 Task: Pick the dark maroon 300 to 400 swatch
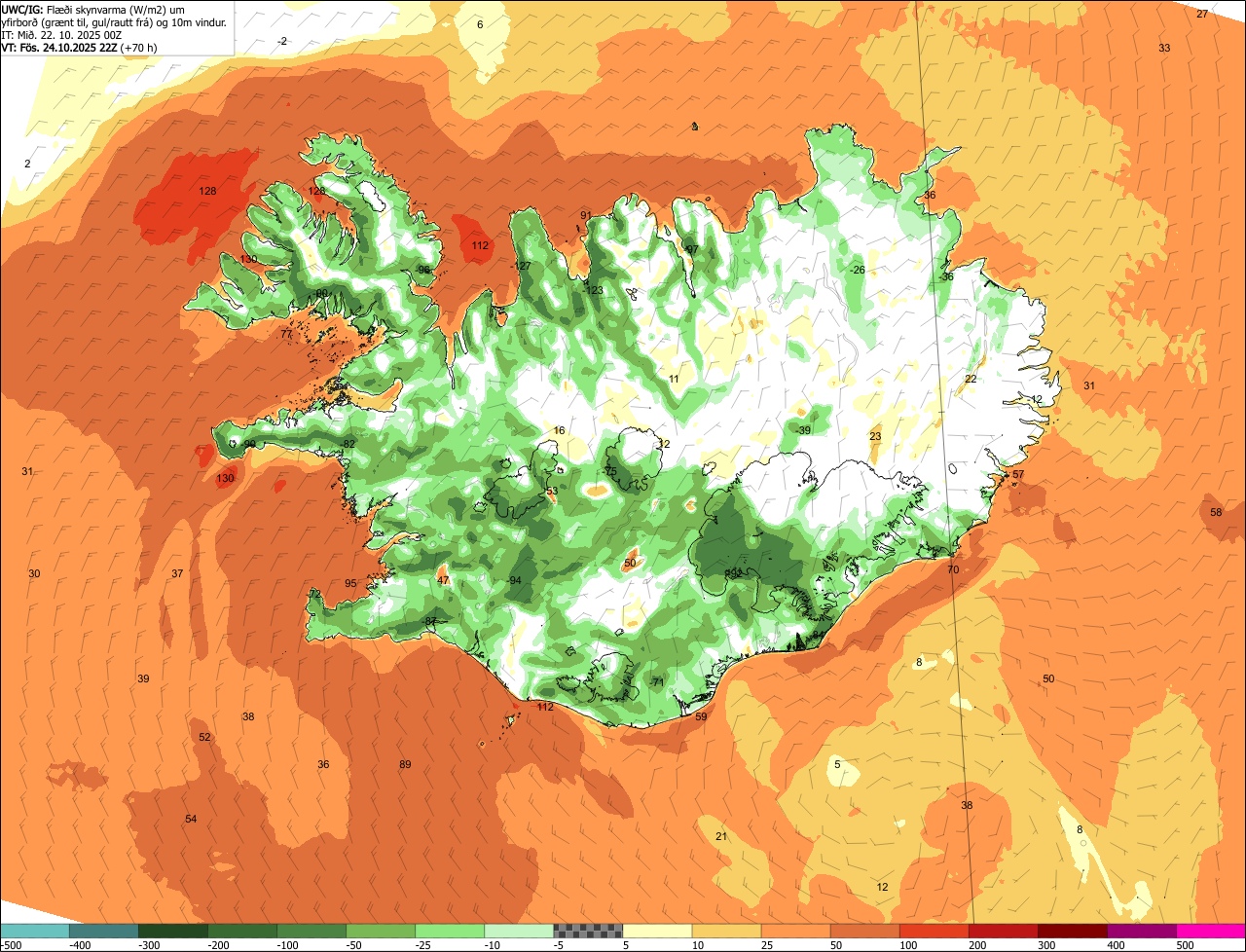(1072, 931)
